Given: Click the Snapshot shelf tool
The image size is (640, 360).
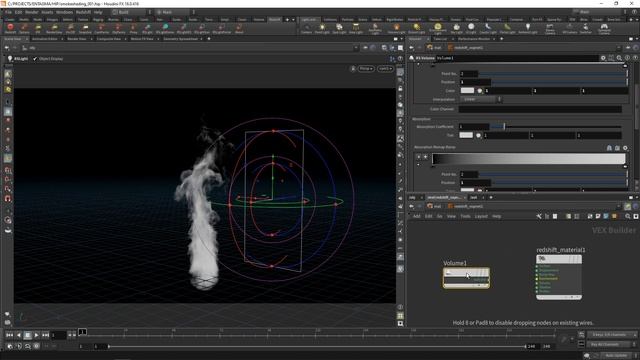Looking at the screenshot, I should [x=85, y=28].
